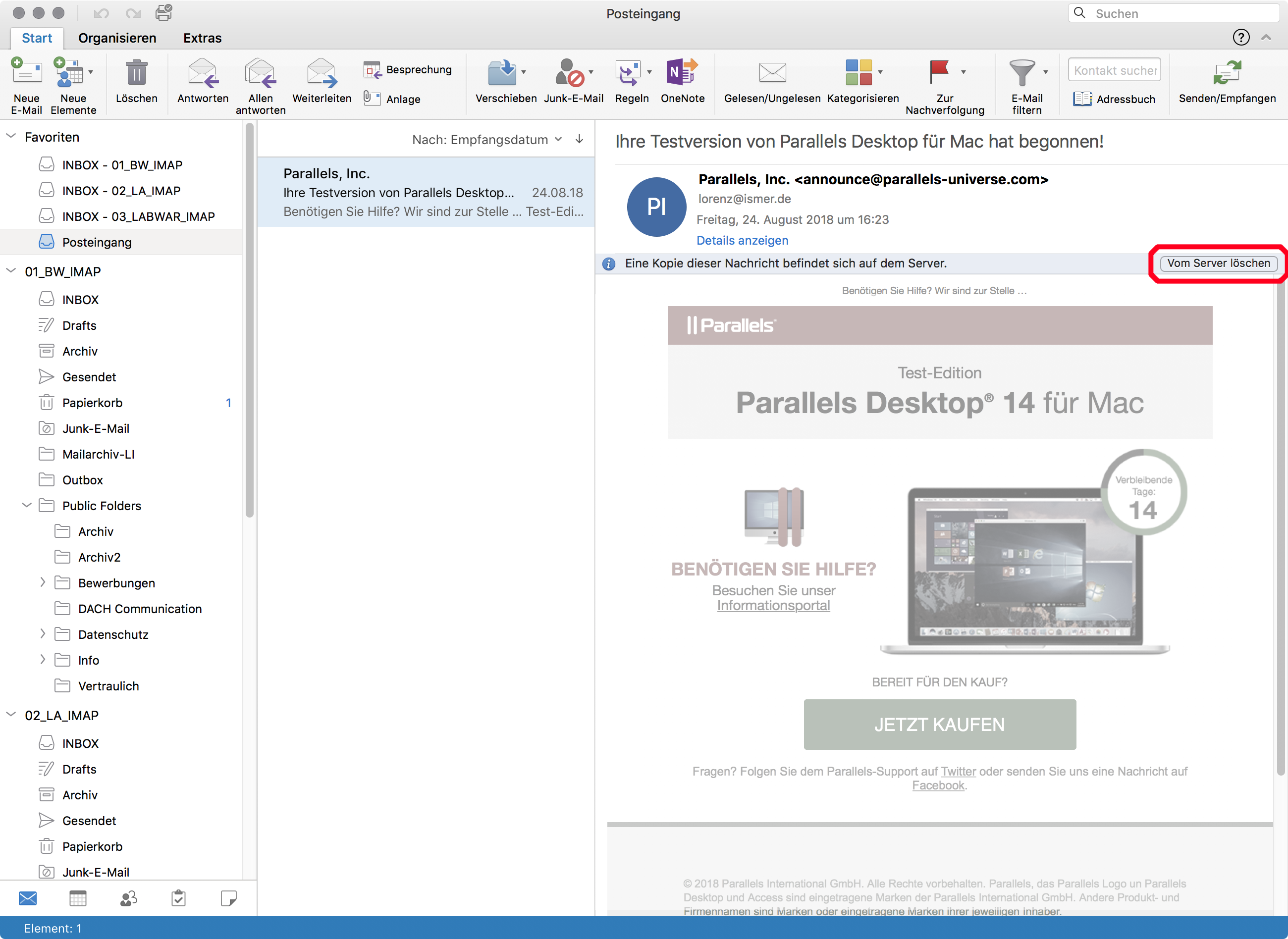Expand the Bewerbungen folder

42,582
